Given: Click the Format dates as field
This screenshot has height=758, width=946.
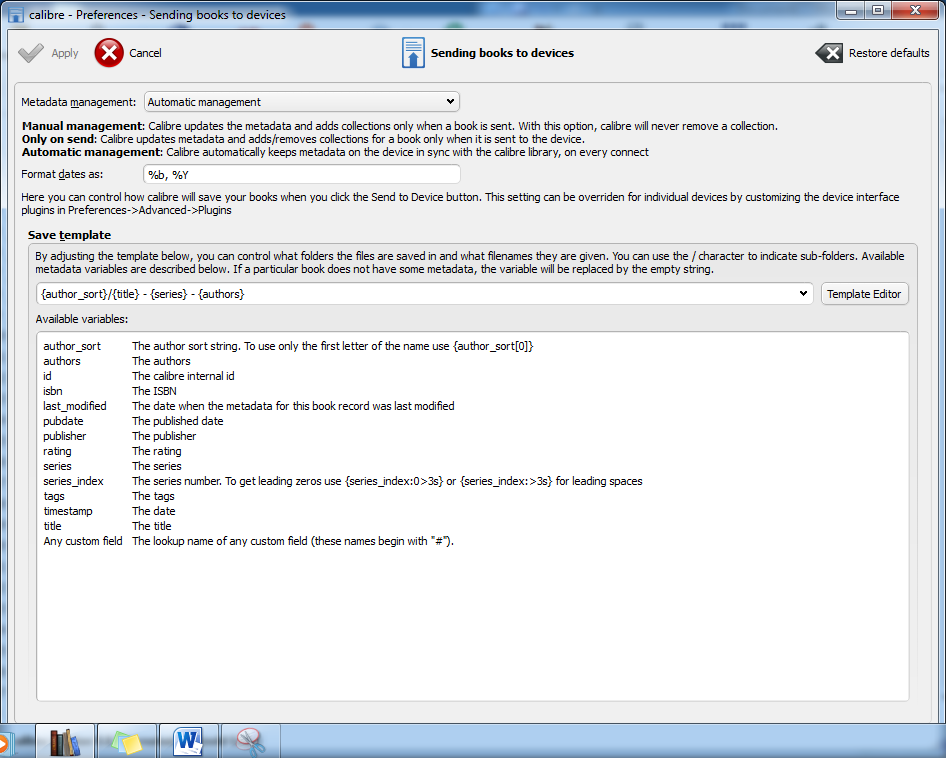Looking at the screenshot, I should tap(302, 174).
